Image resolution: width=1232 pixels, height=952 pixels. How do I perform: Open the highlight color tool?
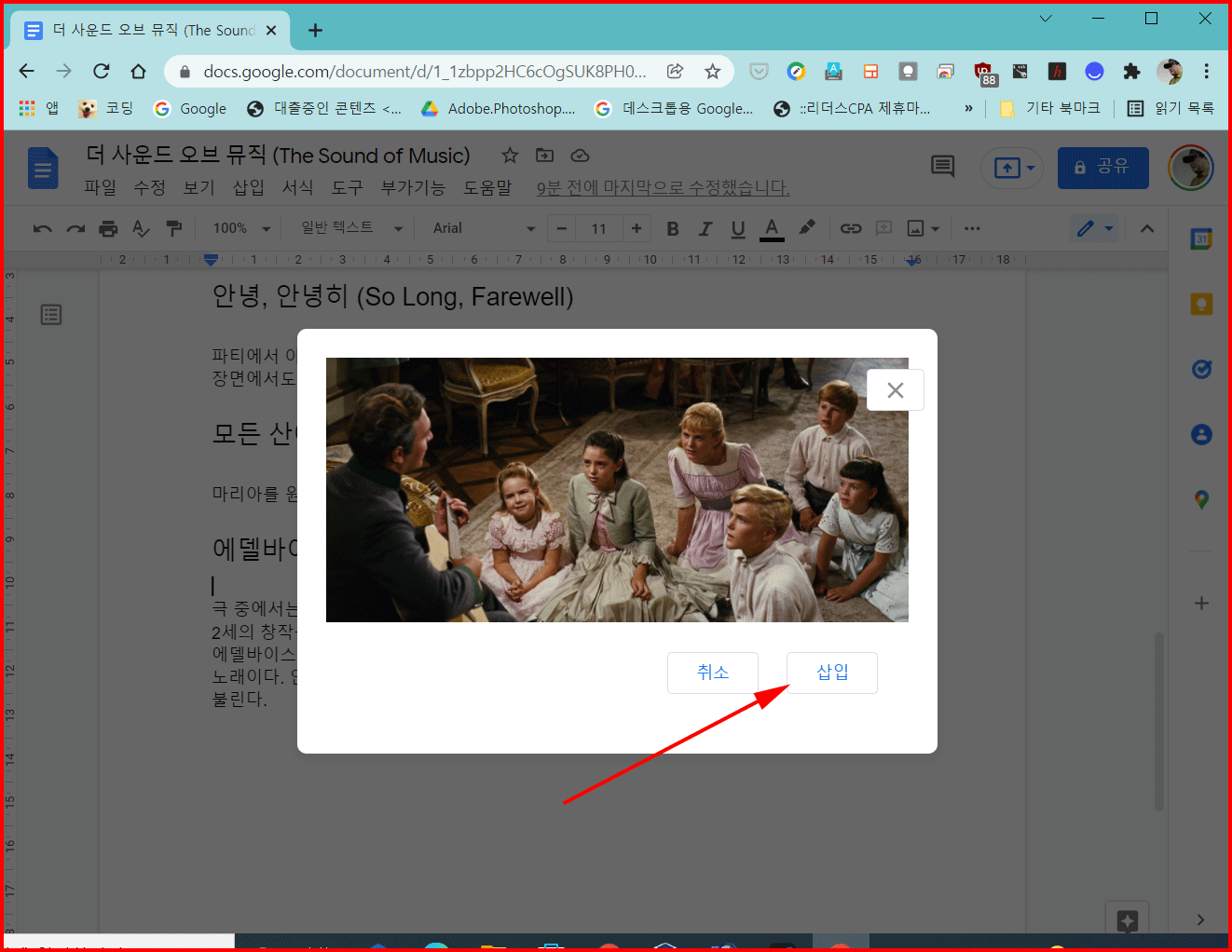(807, 228)
